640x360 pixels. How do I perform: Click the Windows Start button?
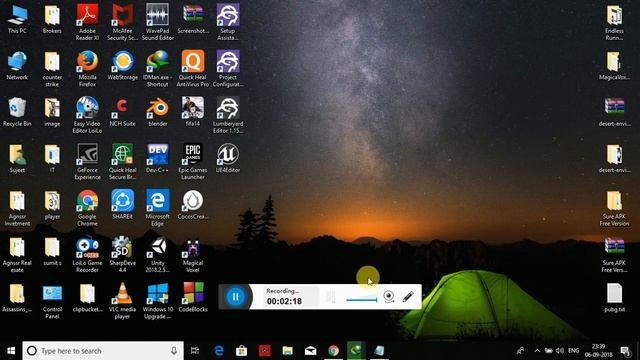pyautogui.click(x=11, y=351)
